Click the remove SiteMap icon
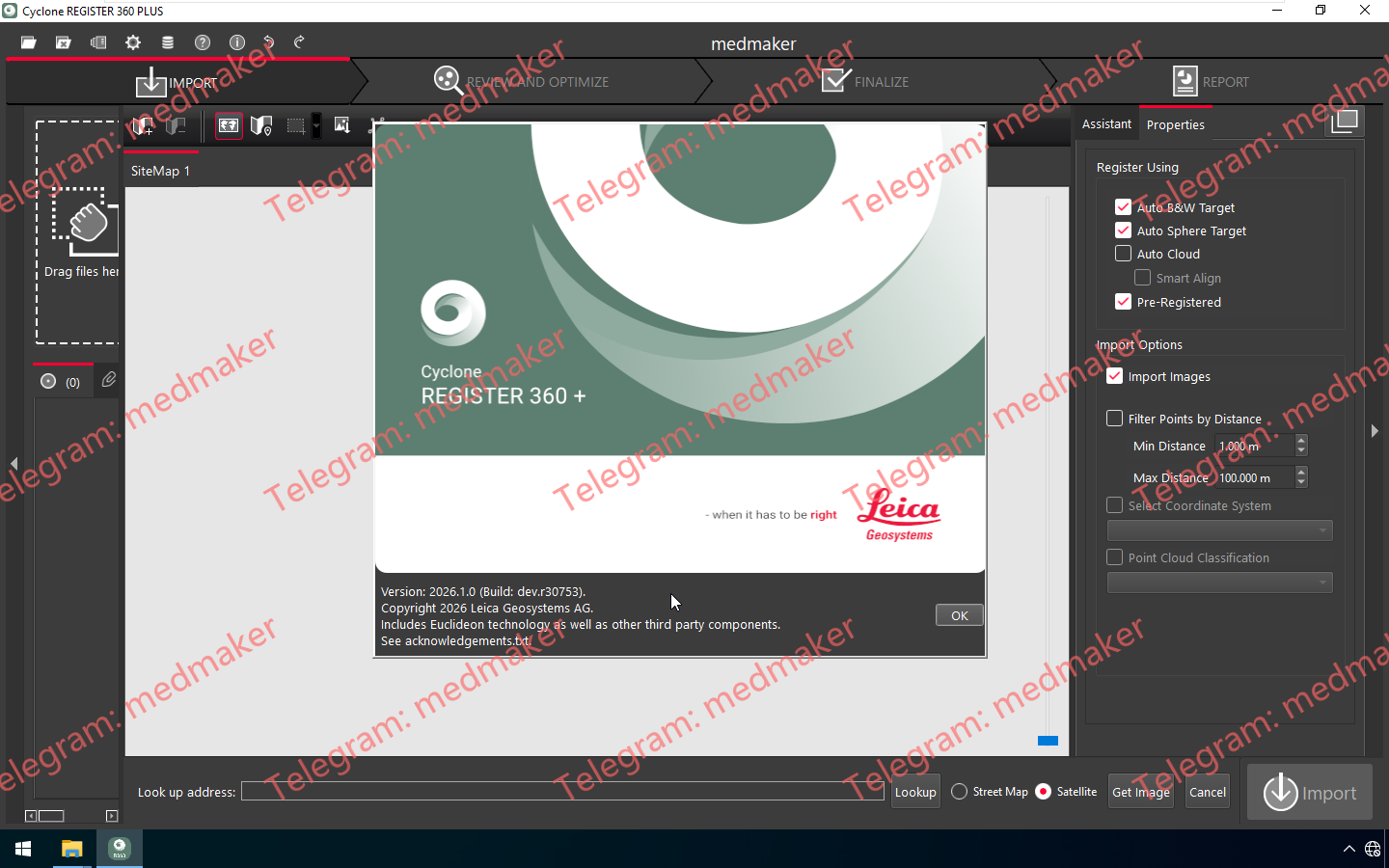The height and width of the screenshot is (868, 1389). [x=176, y=125]
